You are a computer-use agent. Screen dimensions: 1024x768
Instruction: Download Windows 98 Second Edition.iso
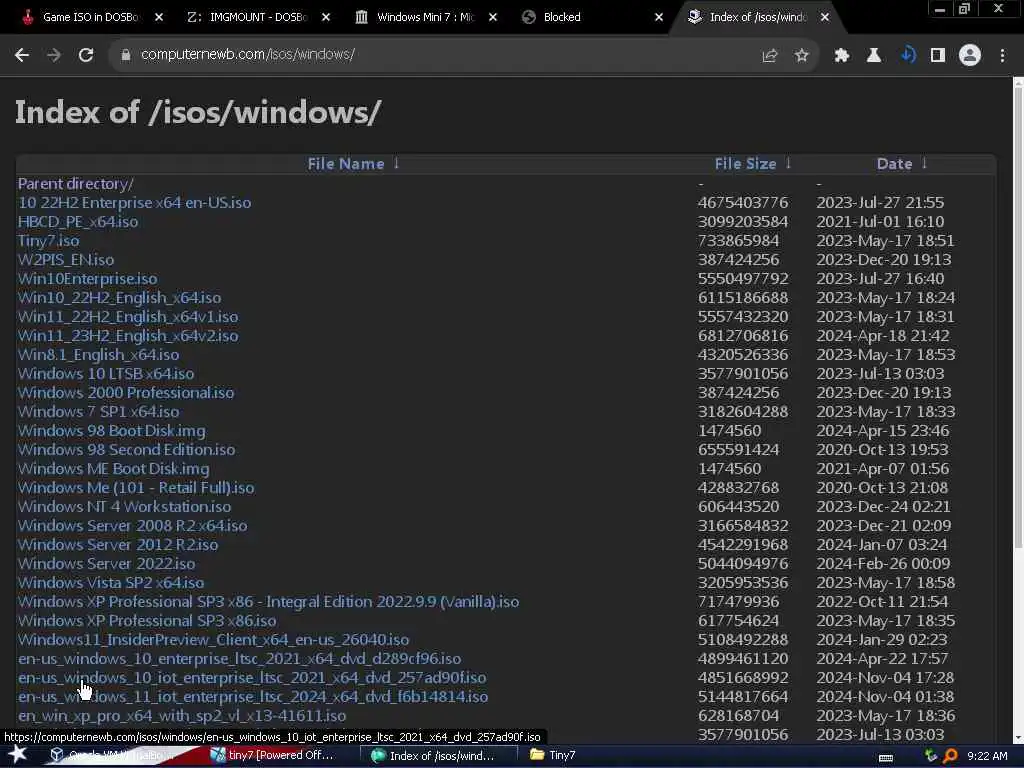point(127,450)
